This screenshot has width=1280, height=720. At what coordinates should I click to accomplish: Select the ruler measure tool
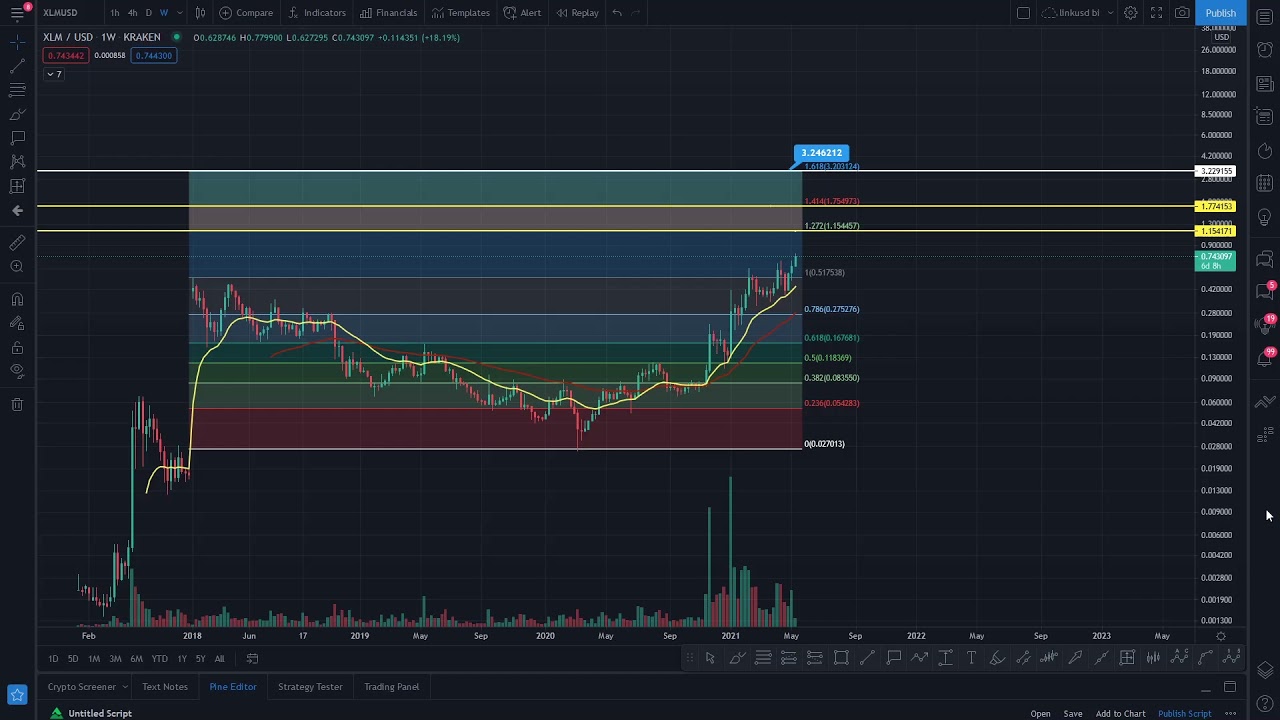[17, 242]
